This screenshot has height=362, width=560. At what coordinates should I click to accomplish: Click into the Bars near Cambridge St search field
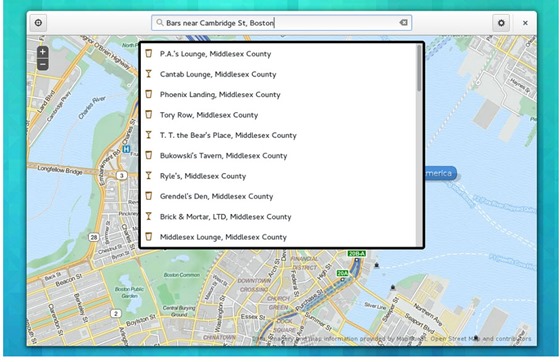[281, 23]
